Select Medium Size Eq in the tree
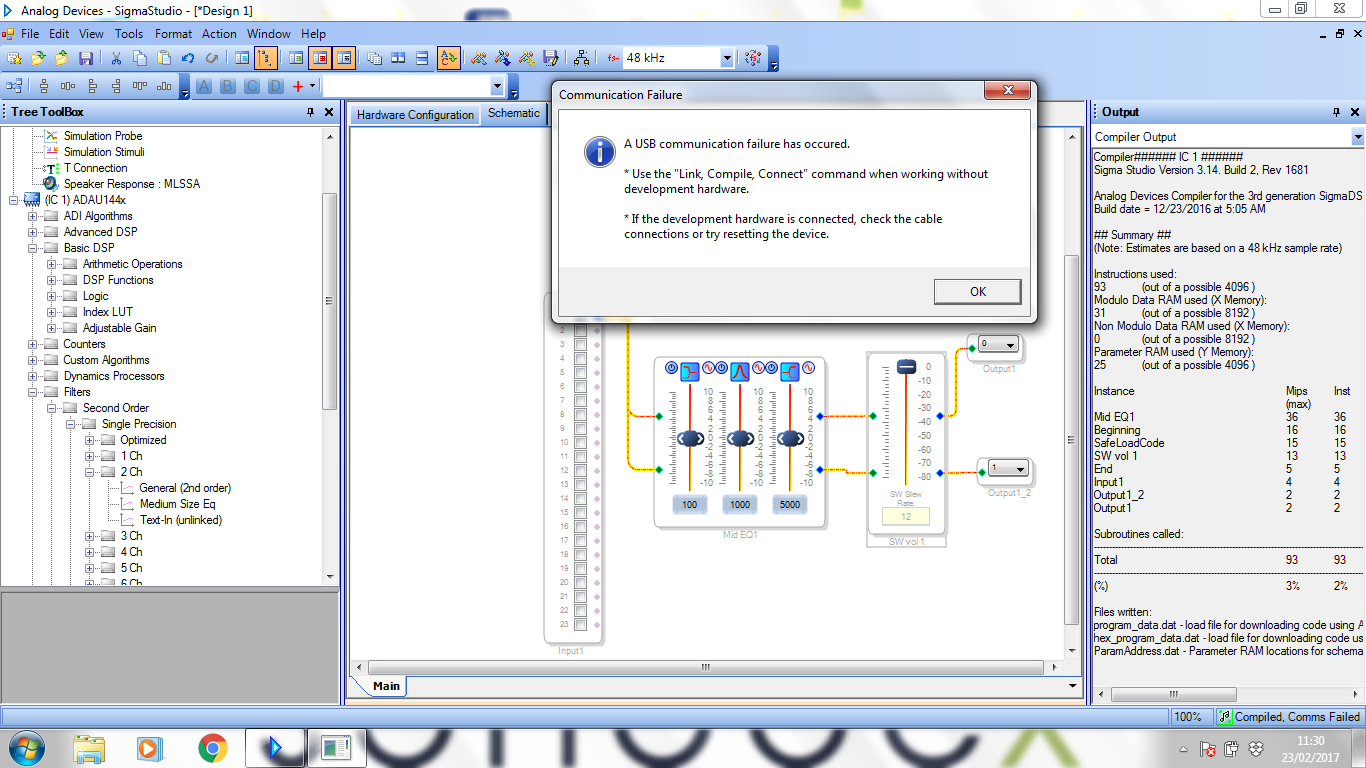 click(177, 504)
